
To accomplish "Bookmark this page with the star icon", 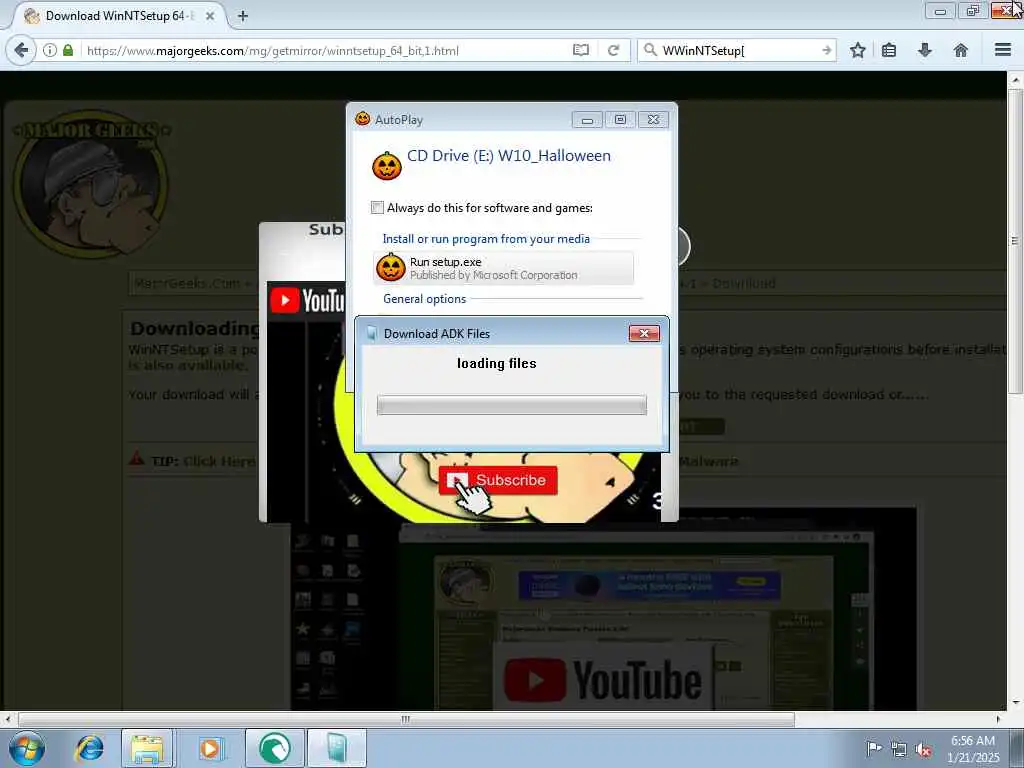I will [857, 50].
